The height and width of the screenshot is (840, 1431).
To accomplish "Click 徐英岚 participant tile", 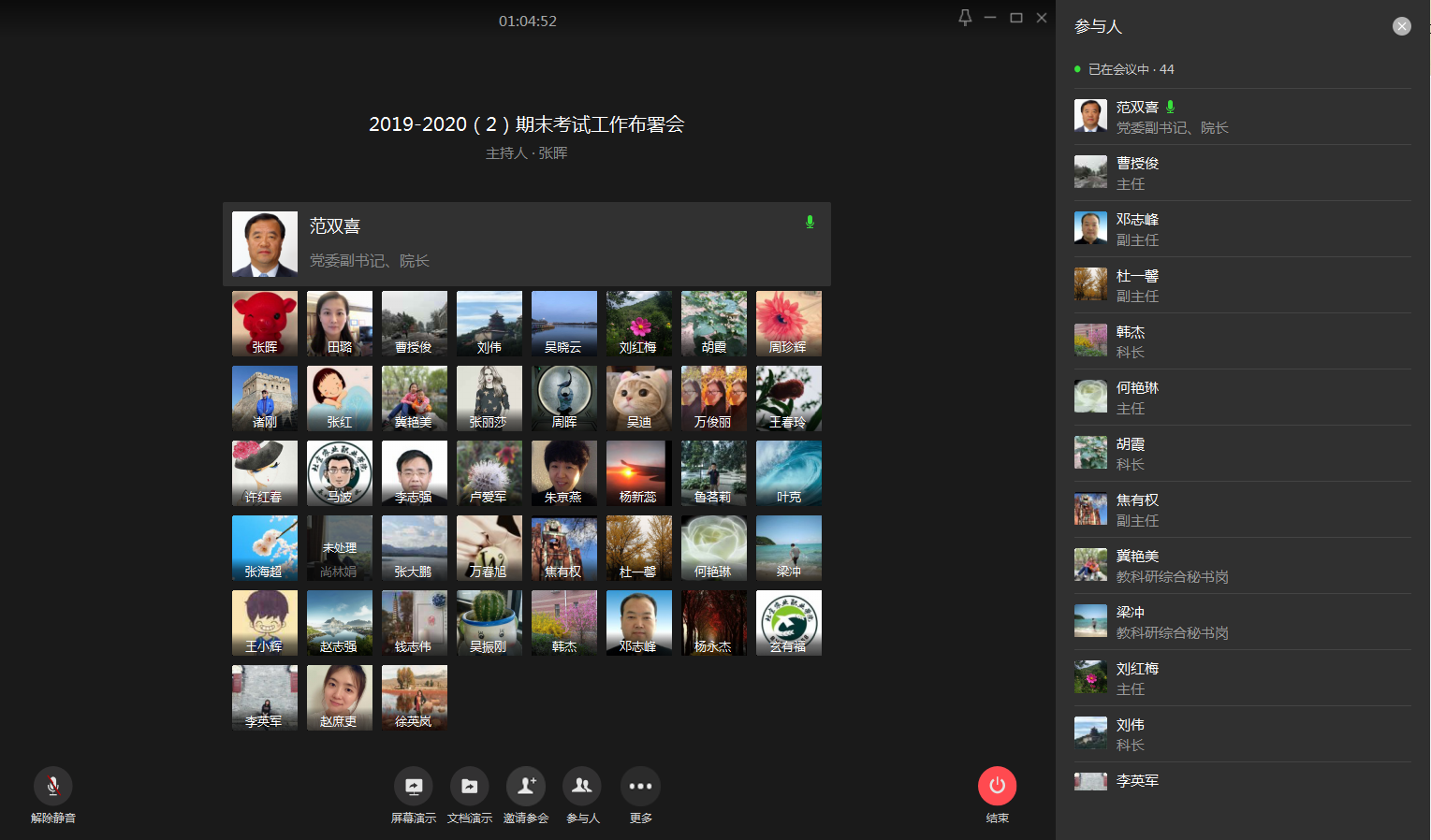I will pos(415,698).
